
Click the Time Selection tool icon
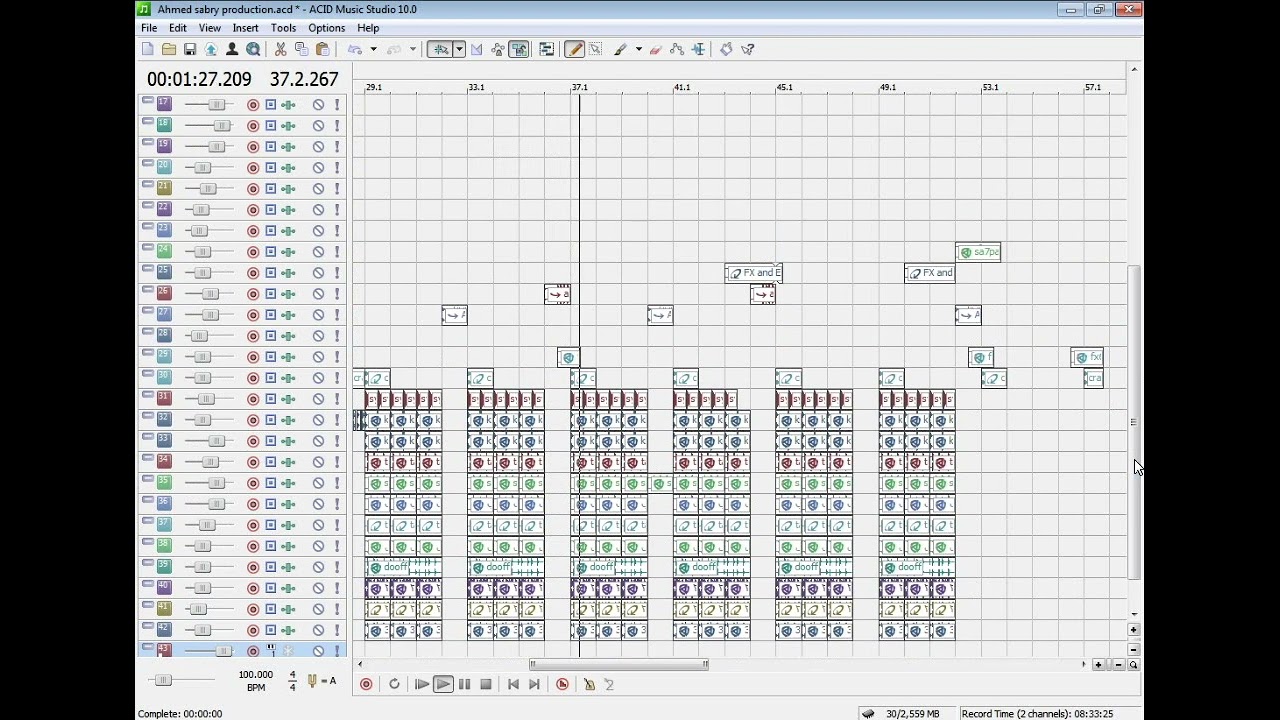point(698,49)
